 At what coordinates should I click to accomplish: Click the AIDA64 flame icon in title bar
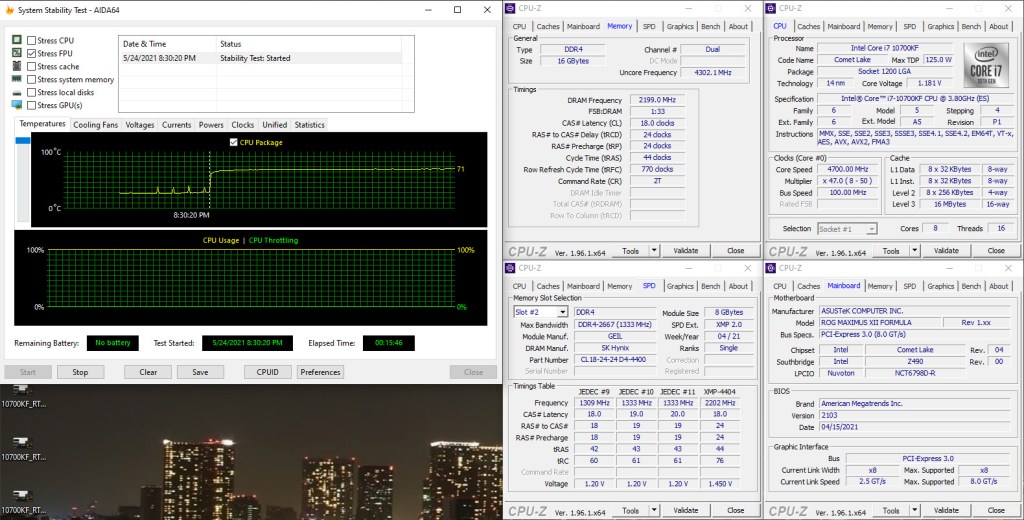coord(9,9)
